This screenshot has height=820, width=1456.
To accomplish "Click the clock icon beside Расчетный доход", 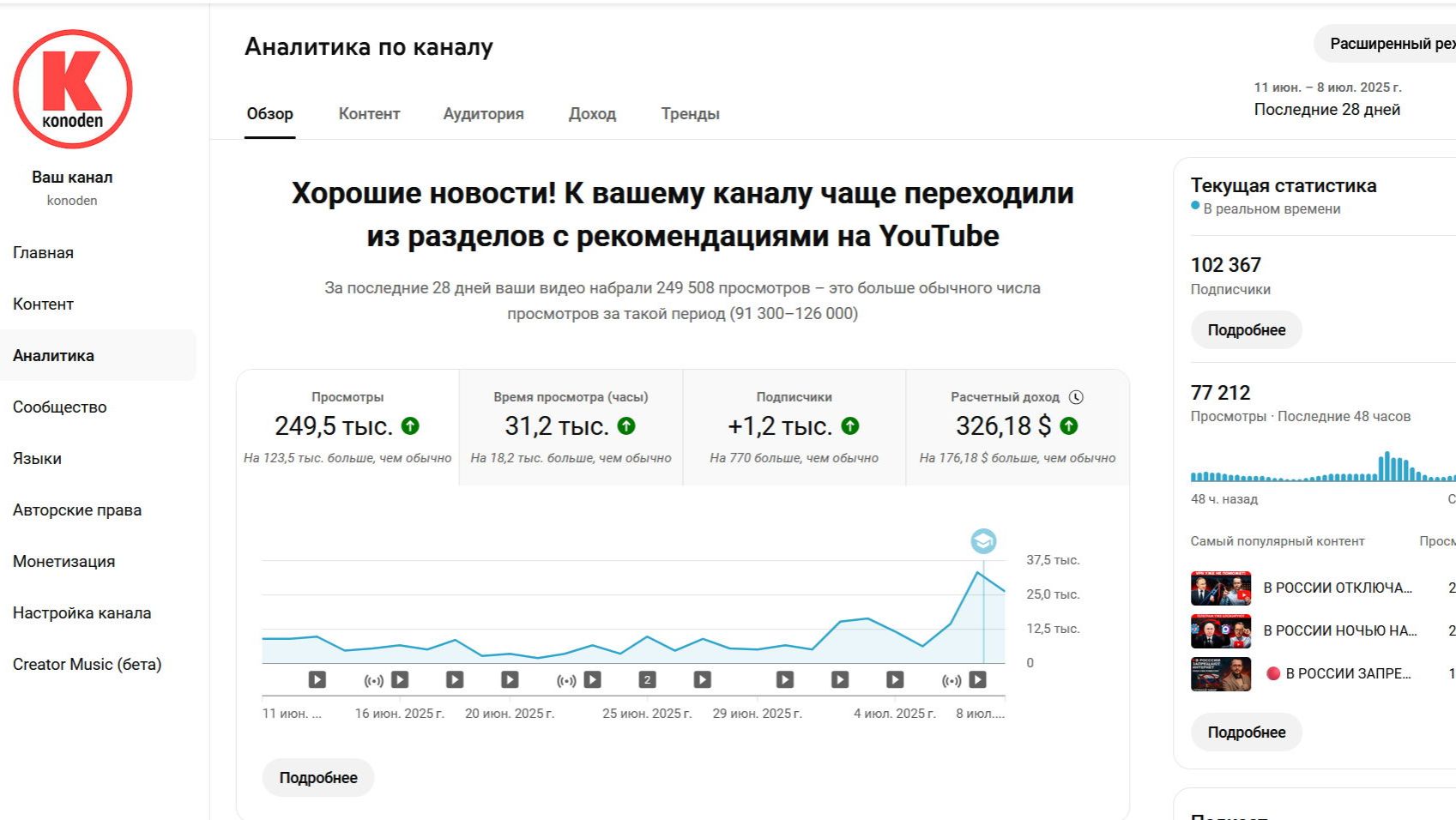I will point(1078,396).
